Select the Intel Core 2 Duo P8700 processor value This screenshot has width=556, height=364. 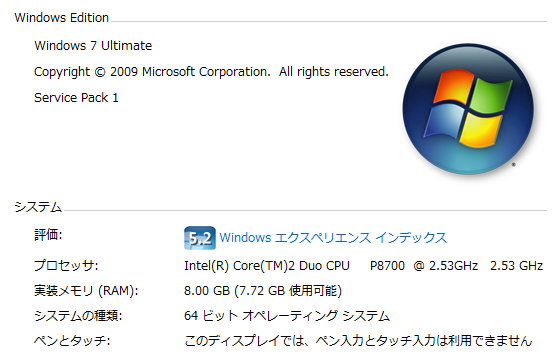(x=363, y=265)
